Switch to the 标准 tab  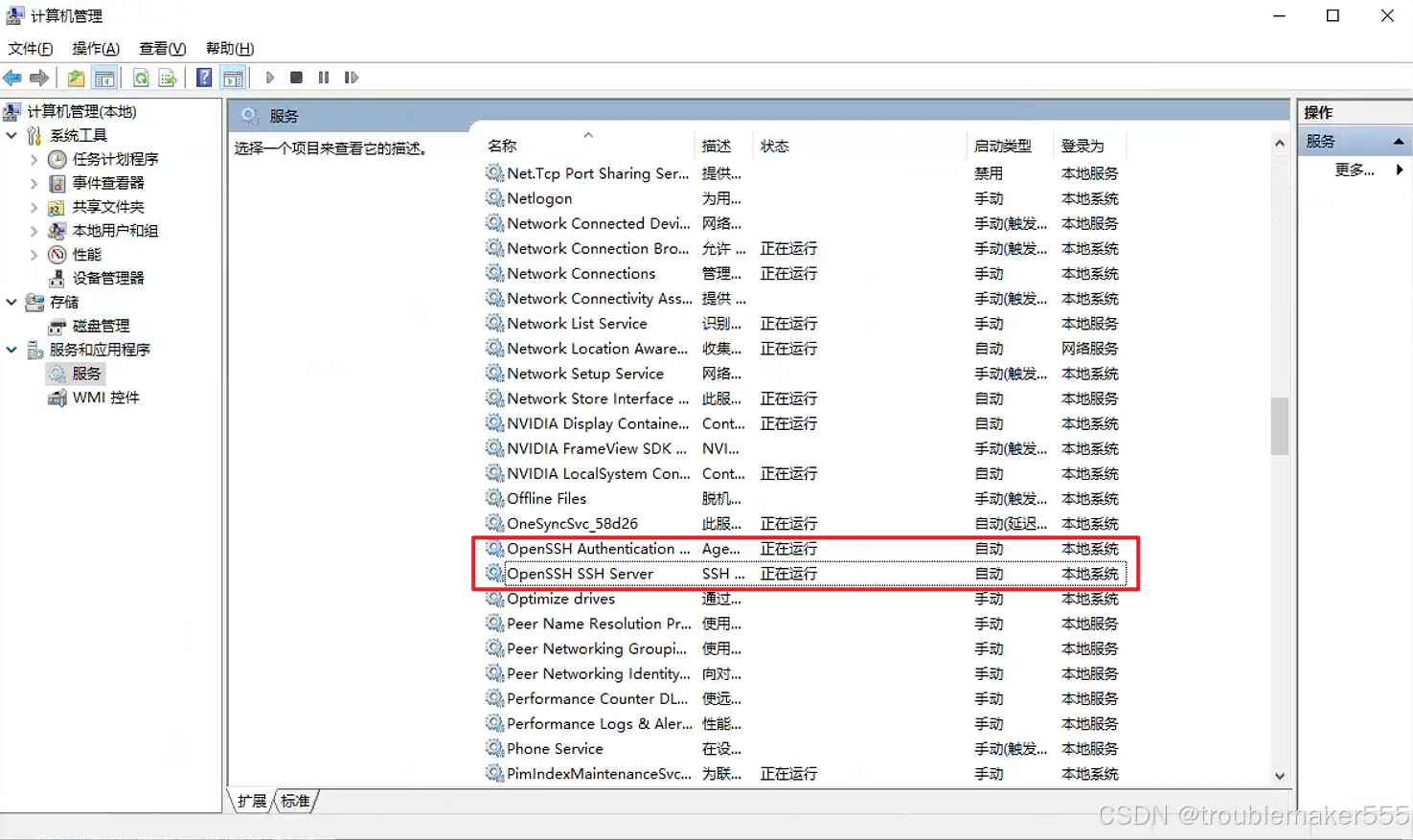[295, 801]
